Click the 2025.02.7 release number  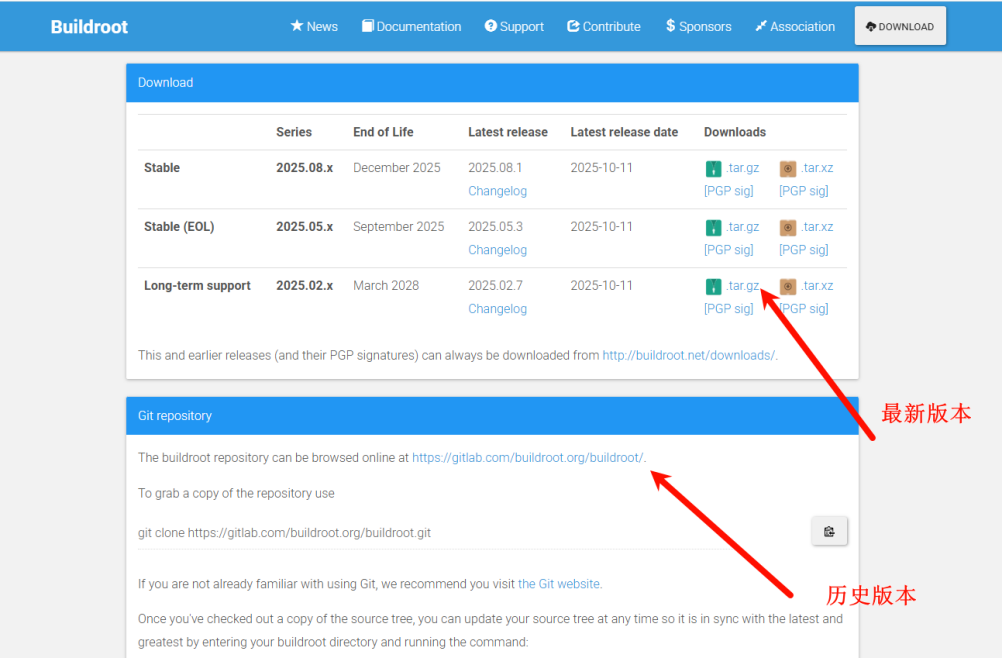click(495, 285)
